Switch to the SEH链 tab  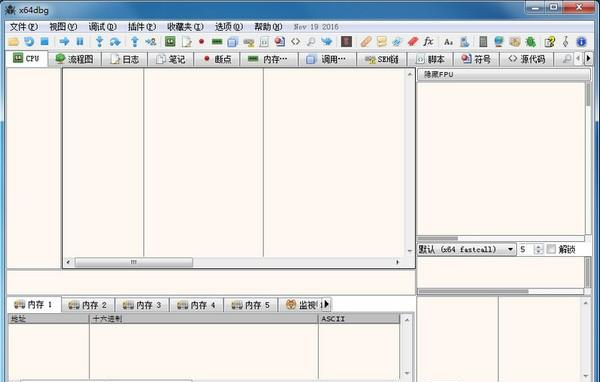tap(382, 59)
